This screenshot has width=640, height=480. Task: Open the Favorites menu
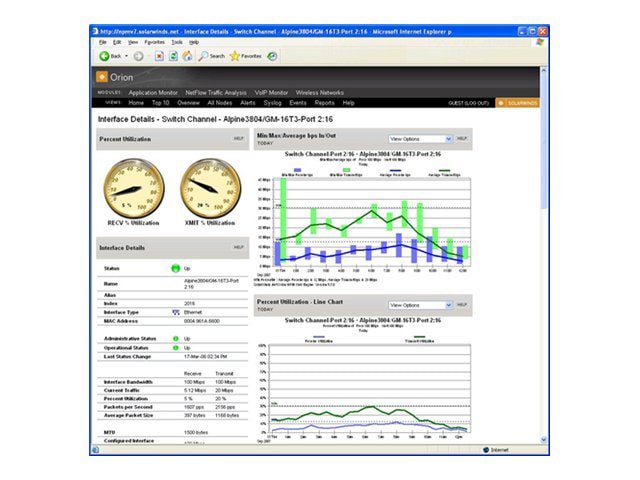pyautogui.click(x=154, y=42)
